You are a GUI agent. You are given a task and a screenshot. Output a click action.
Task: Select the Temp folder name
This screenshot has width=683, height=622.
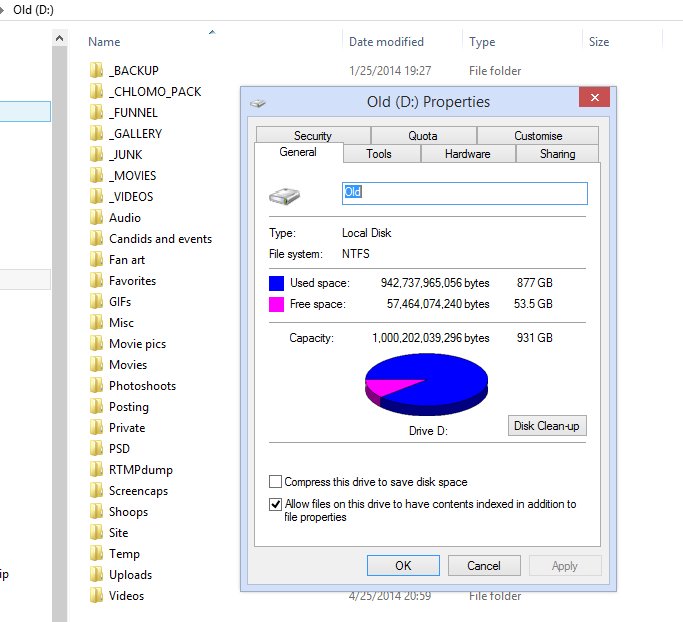[x=124, y=554]
